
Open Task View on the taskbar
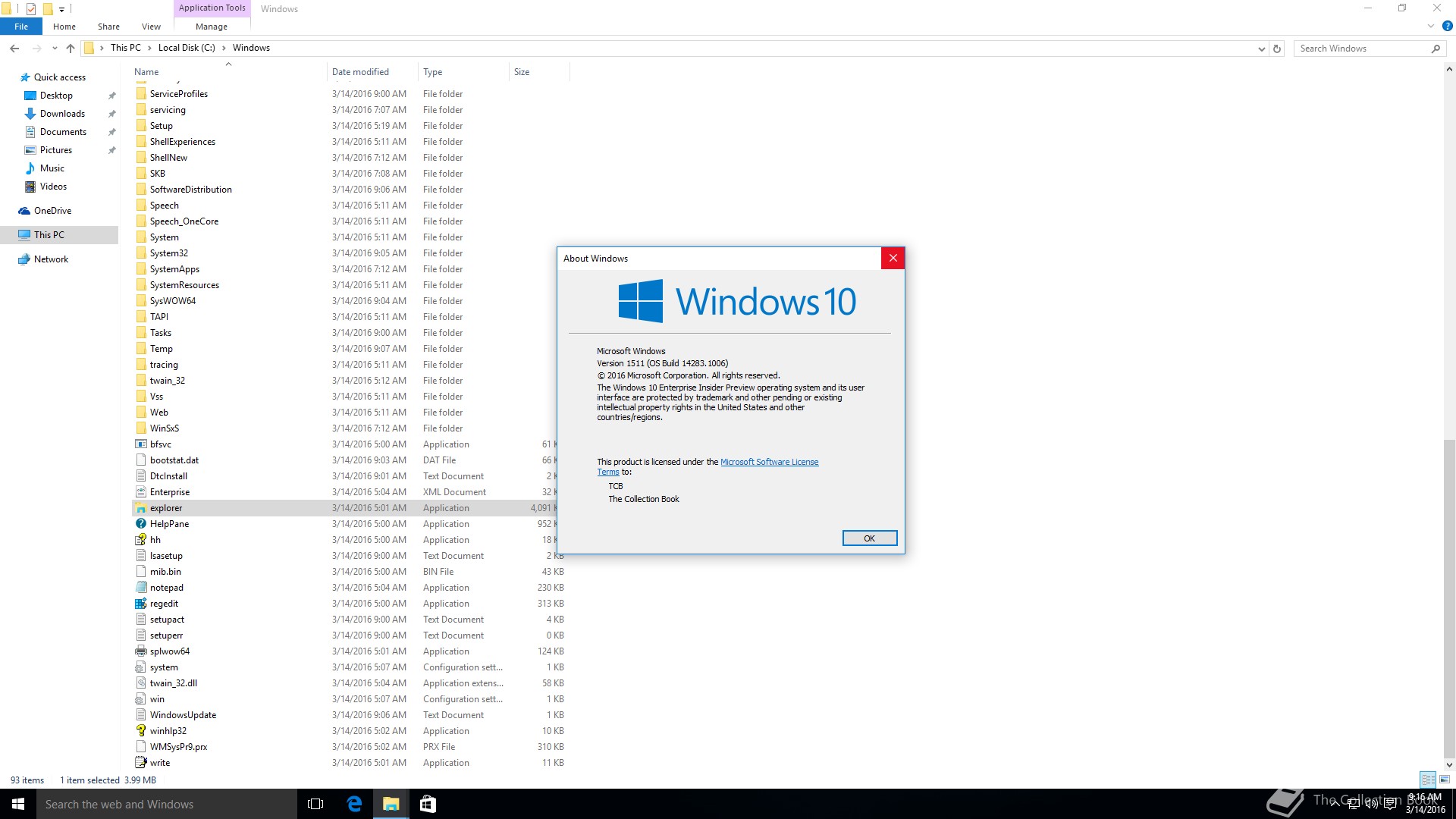pyautogui.click(x=315, y=804)
